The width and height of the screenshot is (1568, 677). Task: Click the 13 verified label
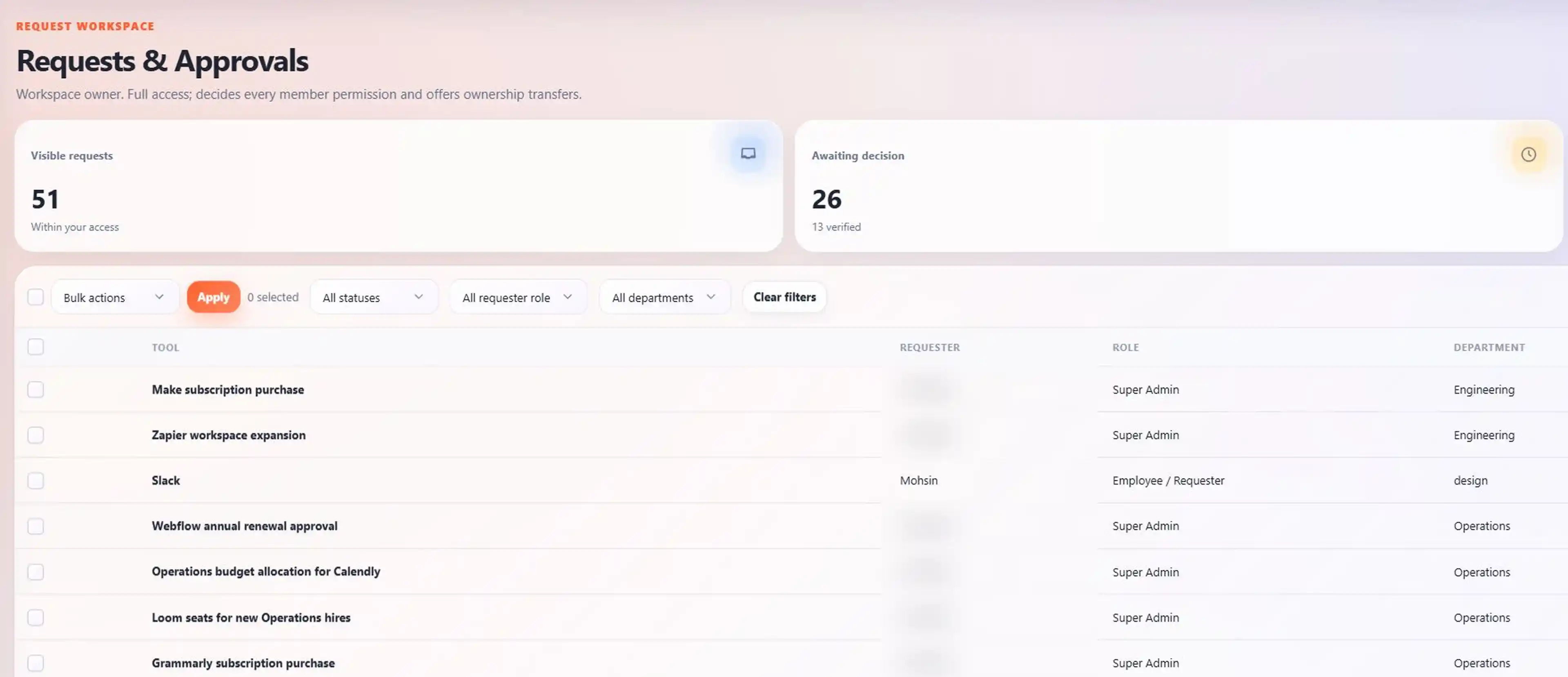click(x=836, y=227)
